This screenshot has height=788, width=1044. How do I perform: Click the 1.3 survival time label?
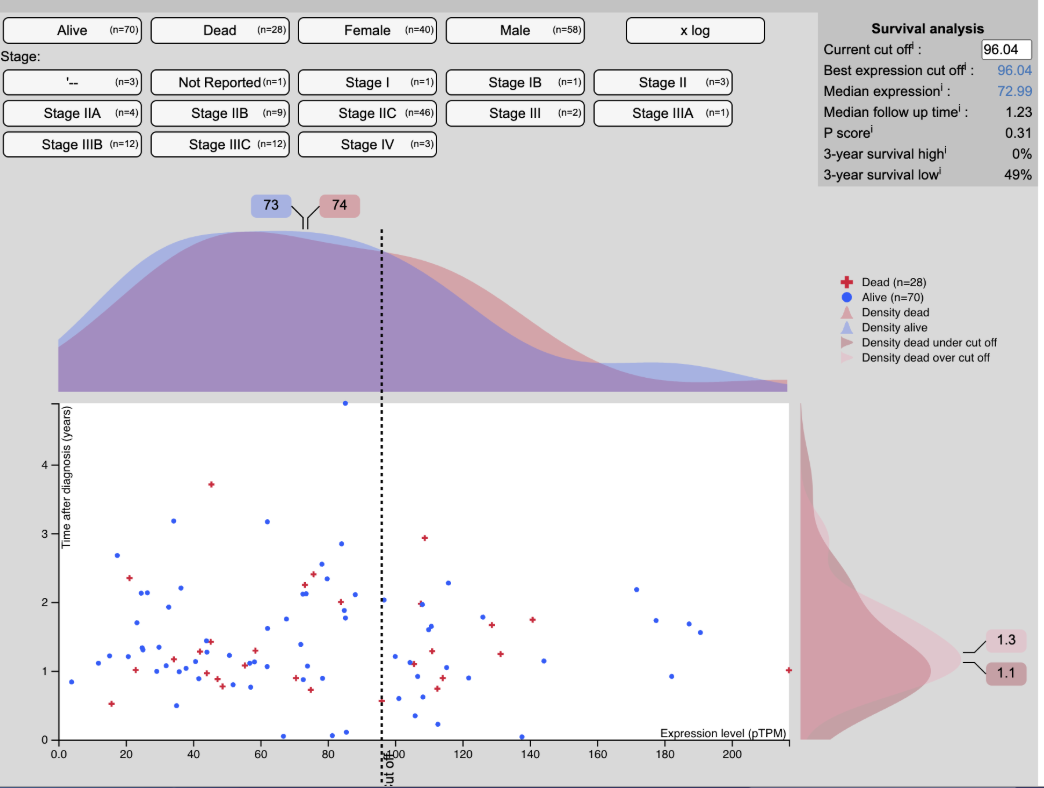click(x=1006, y=640)
